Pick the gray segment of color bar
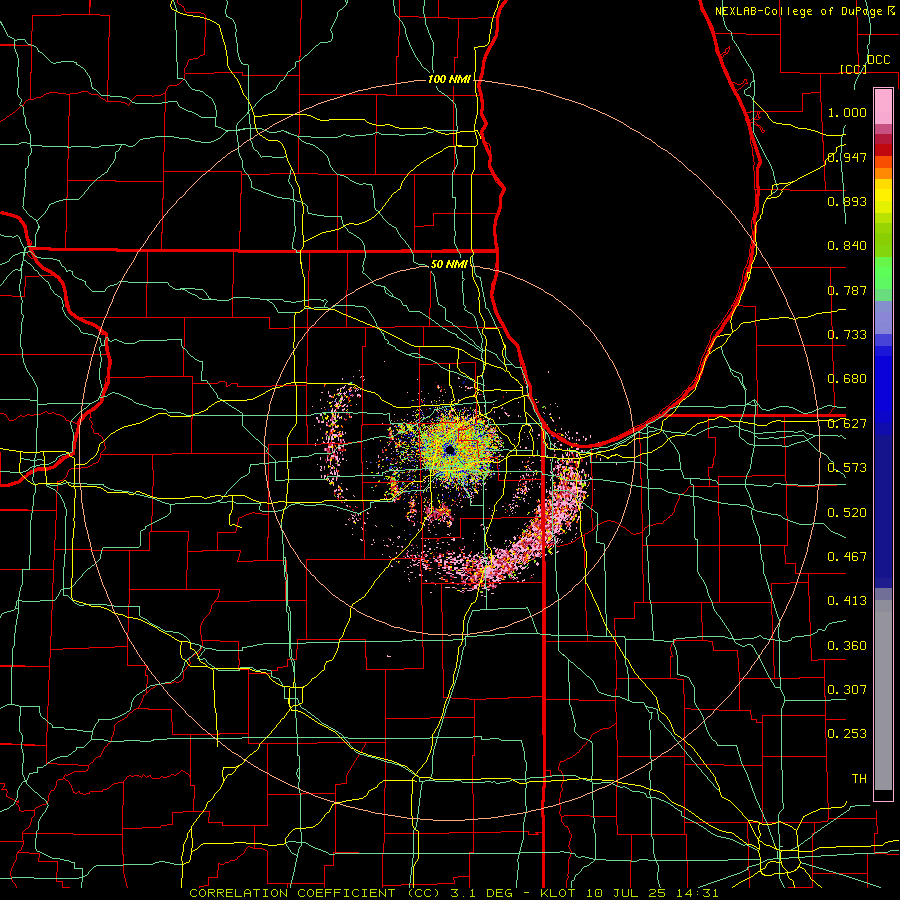 (883, 695)
